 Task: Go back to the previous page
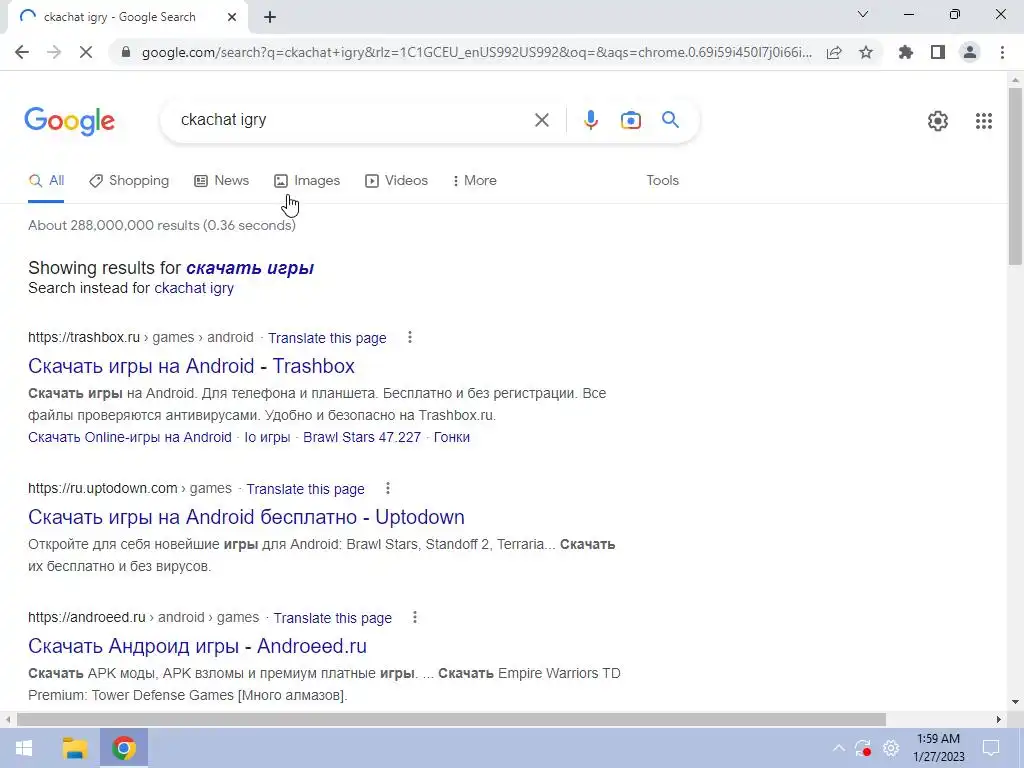point(22,52)
